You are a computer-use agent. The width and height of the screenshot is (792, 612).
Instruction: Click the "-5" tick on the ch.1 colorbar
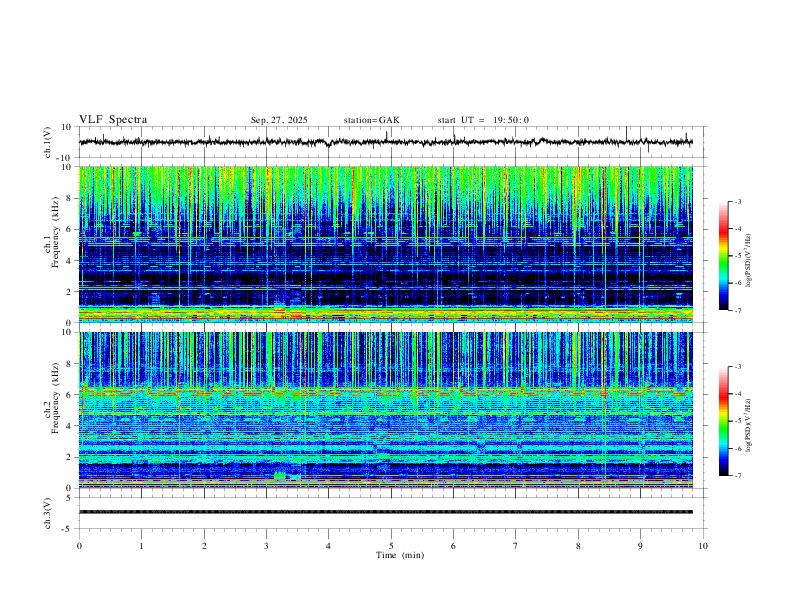(x=738, y=256)
